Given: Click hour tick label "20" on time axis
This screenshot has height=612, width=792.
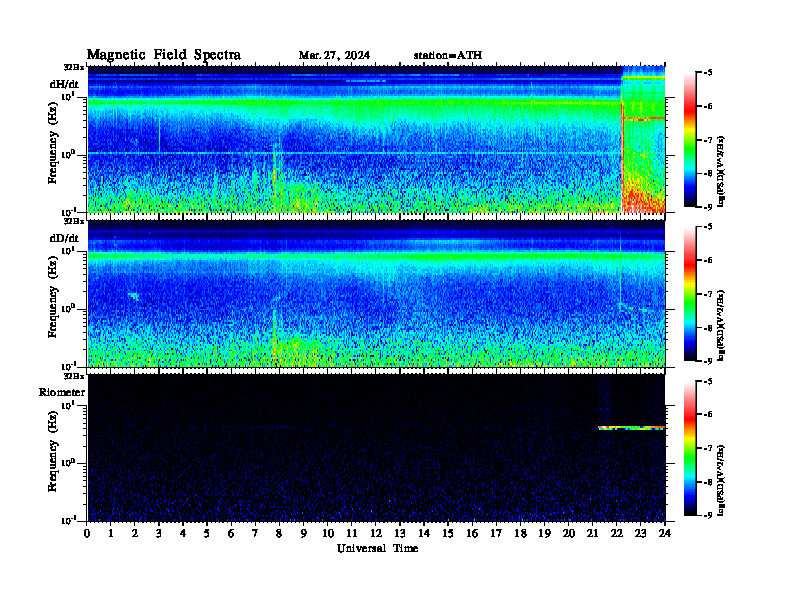Looking at the screenshot, I should pyautogui.click(x=568, y=533).
